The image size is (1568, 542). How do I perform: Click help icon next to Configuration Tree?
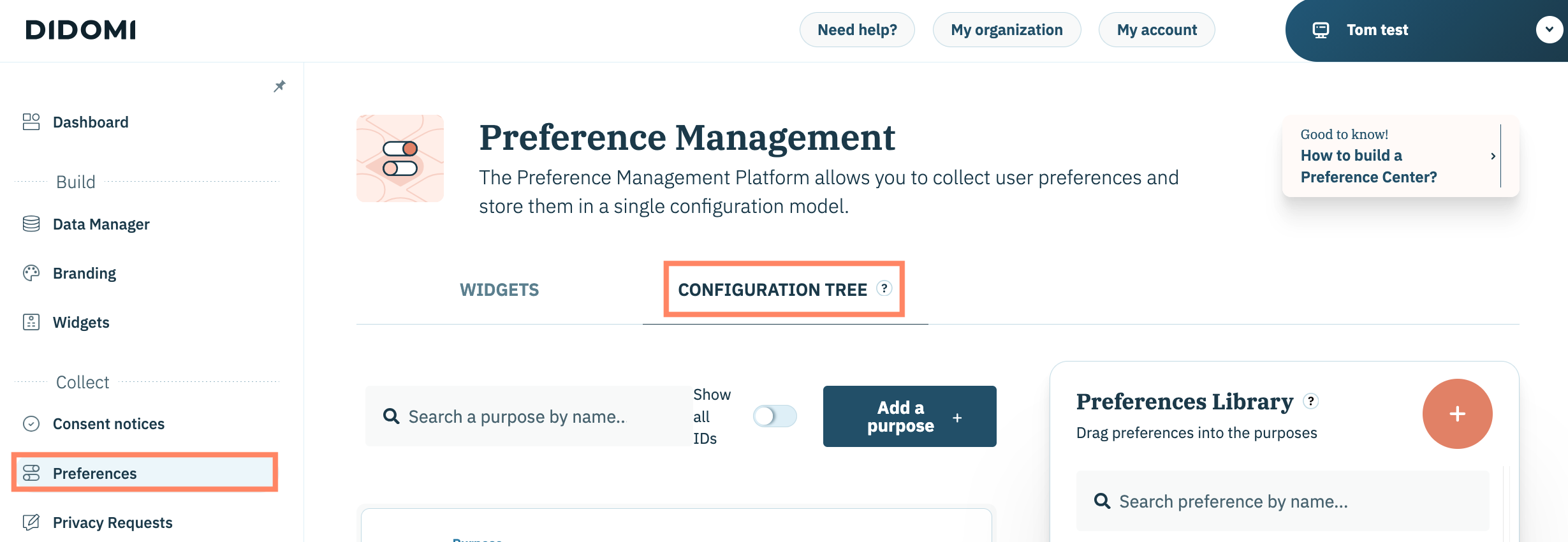(884, 288)
